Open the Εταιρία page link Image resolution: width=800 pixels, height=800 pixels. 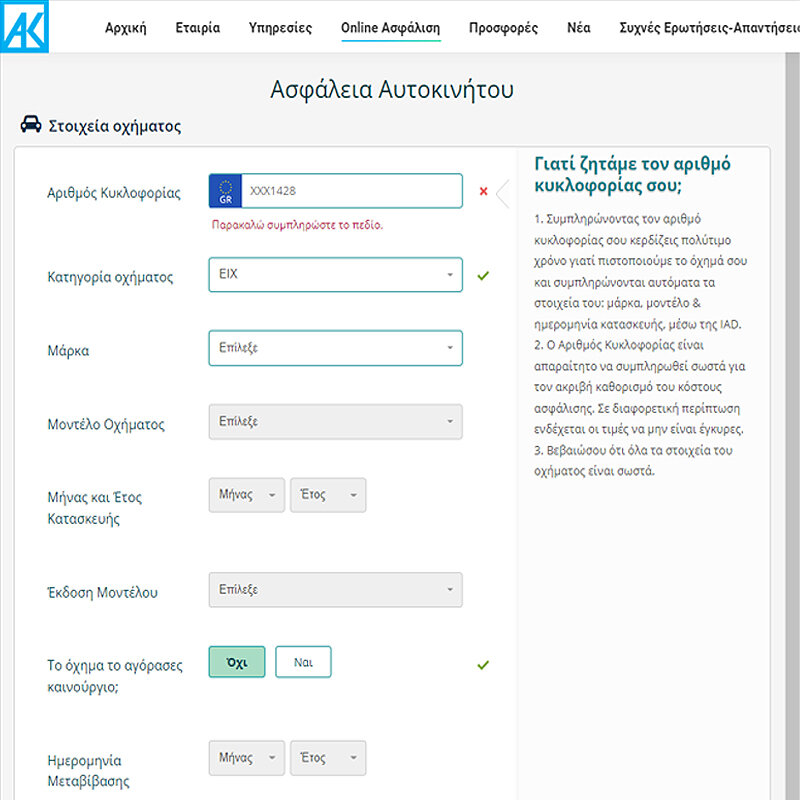coord(197,28)
